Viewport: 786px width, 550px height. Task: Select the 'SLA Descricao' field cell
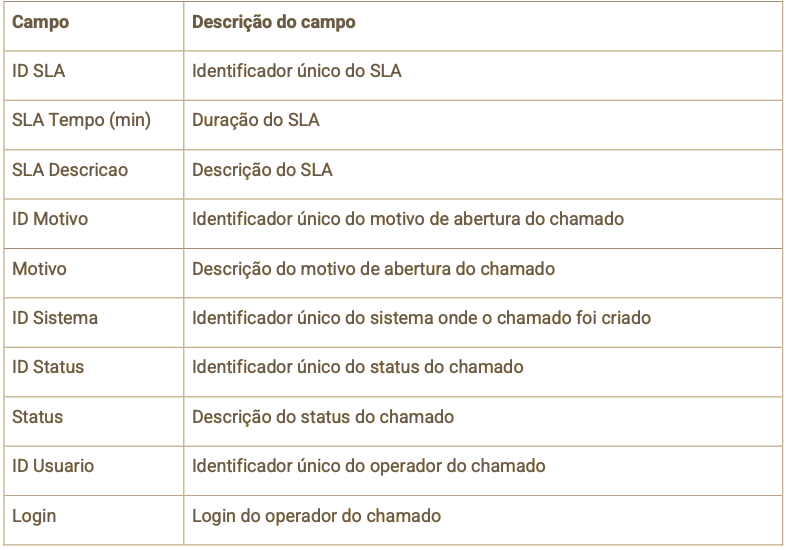click(94, 174)
